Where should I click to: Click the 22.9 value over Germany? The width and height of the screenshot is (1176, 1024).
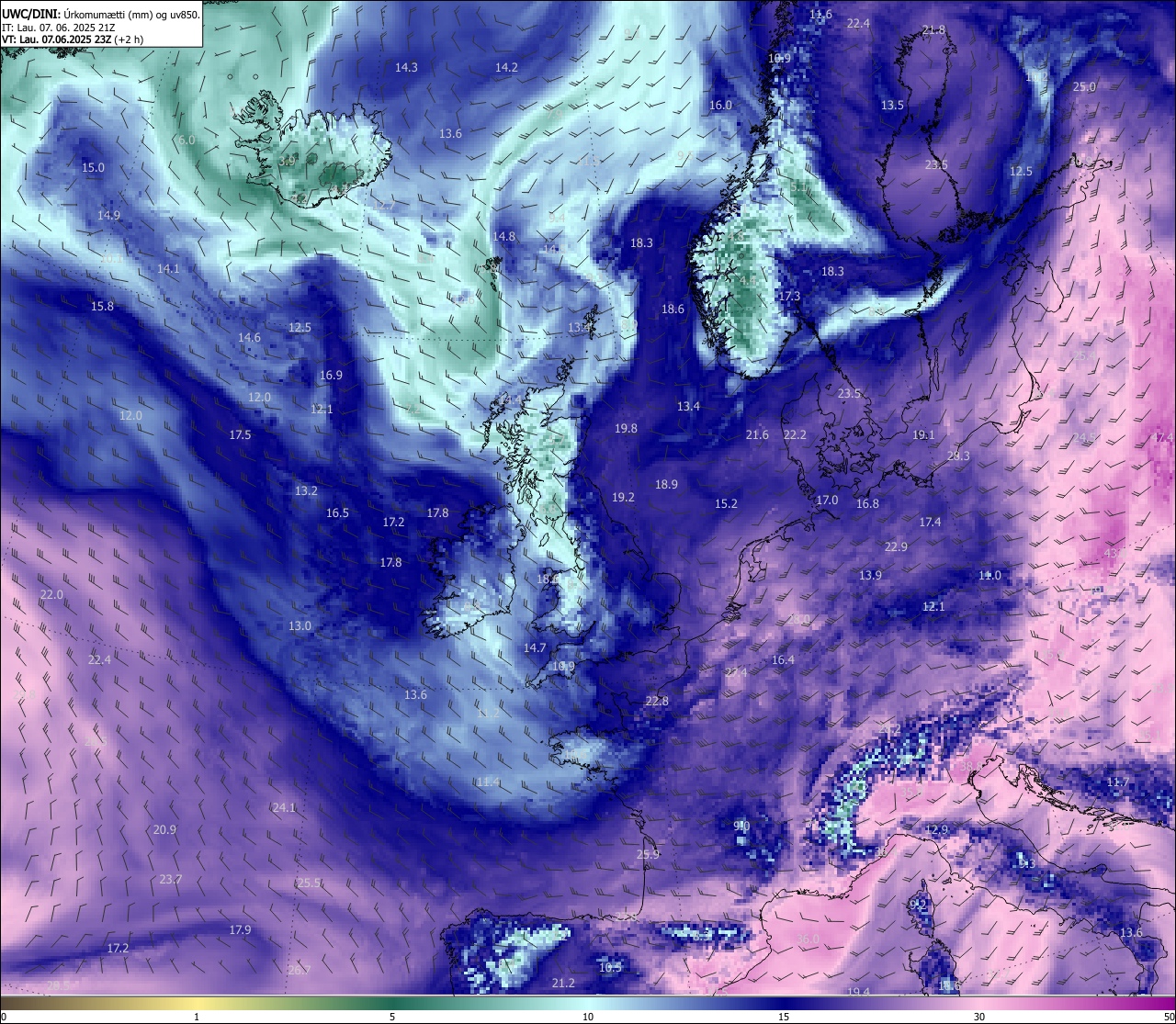[x=896, y=546]
